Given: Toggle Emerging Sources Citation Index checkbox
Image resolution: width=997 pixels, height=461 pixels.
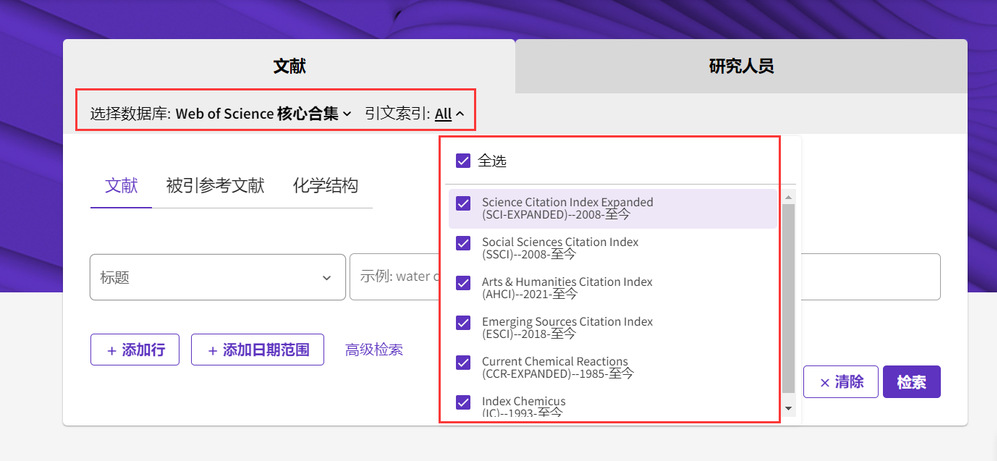Looking at the screenshot, I should [x=463, y=322].
